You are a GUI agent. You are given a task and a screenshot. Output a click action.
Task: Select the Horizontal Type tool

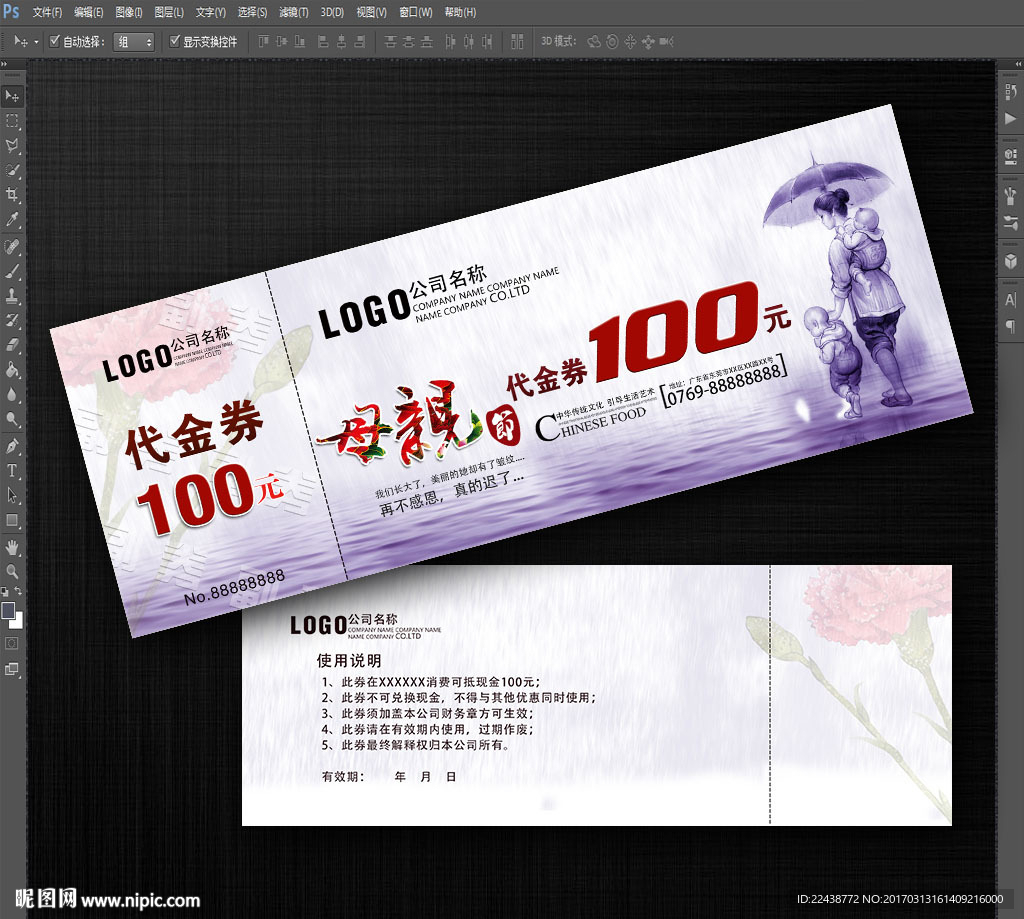[x=12, y=470]
